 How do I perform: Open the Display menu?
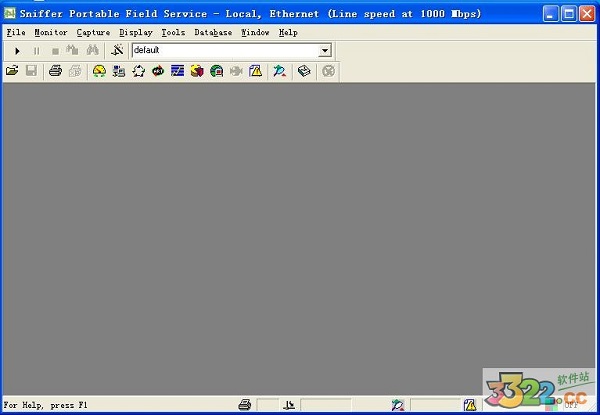[136, 33]
